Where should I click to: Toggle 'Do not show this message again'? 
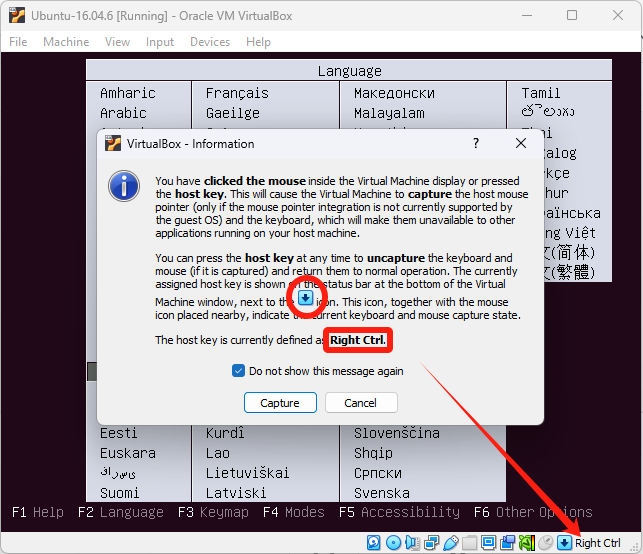(238, 371)
